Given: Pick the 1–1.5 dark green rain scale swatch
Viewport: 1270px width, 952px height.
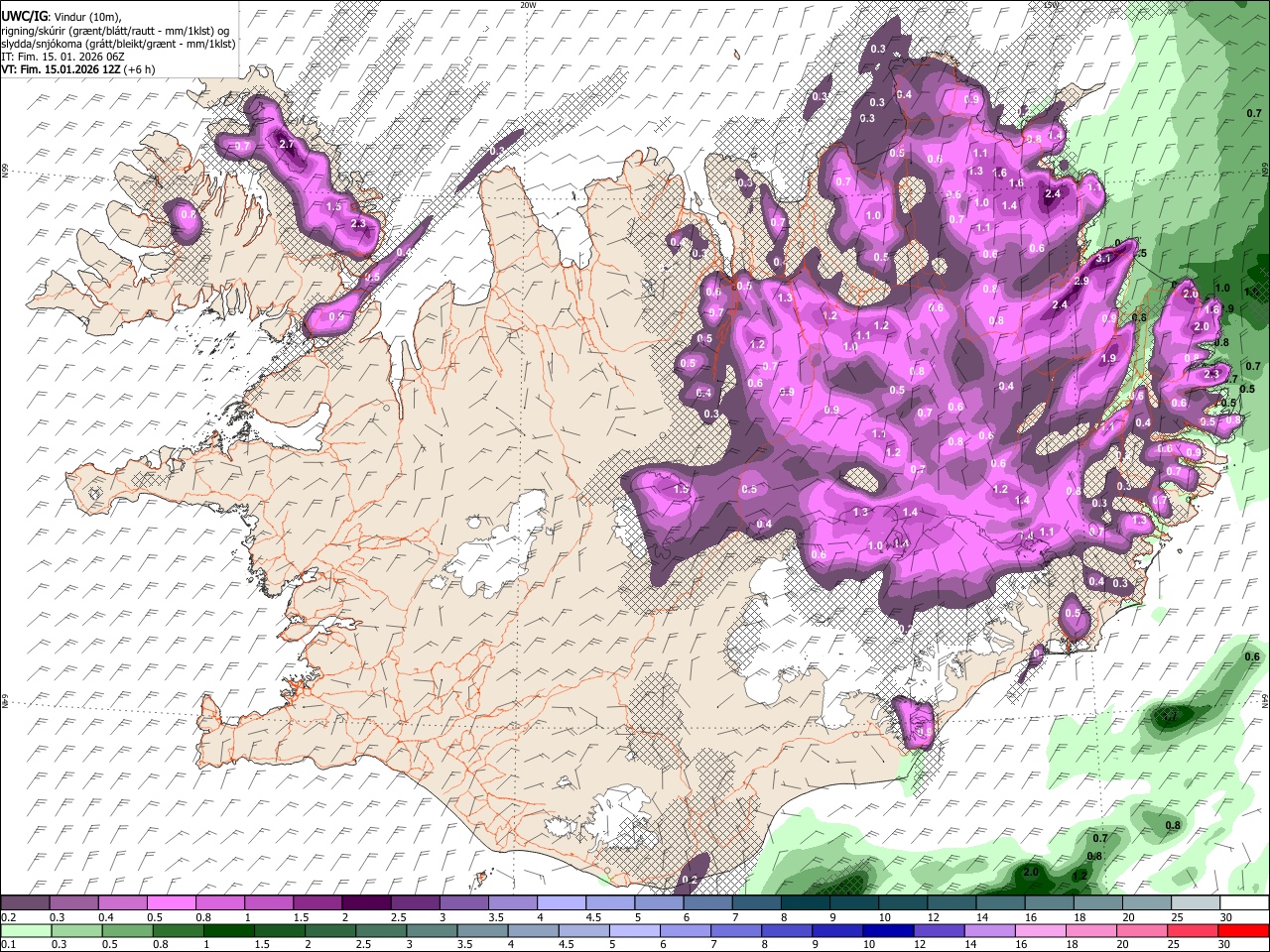Looking at the screenshot, I should click(x=231, y=930).
